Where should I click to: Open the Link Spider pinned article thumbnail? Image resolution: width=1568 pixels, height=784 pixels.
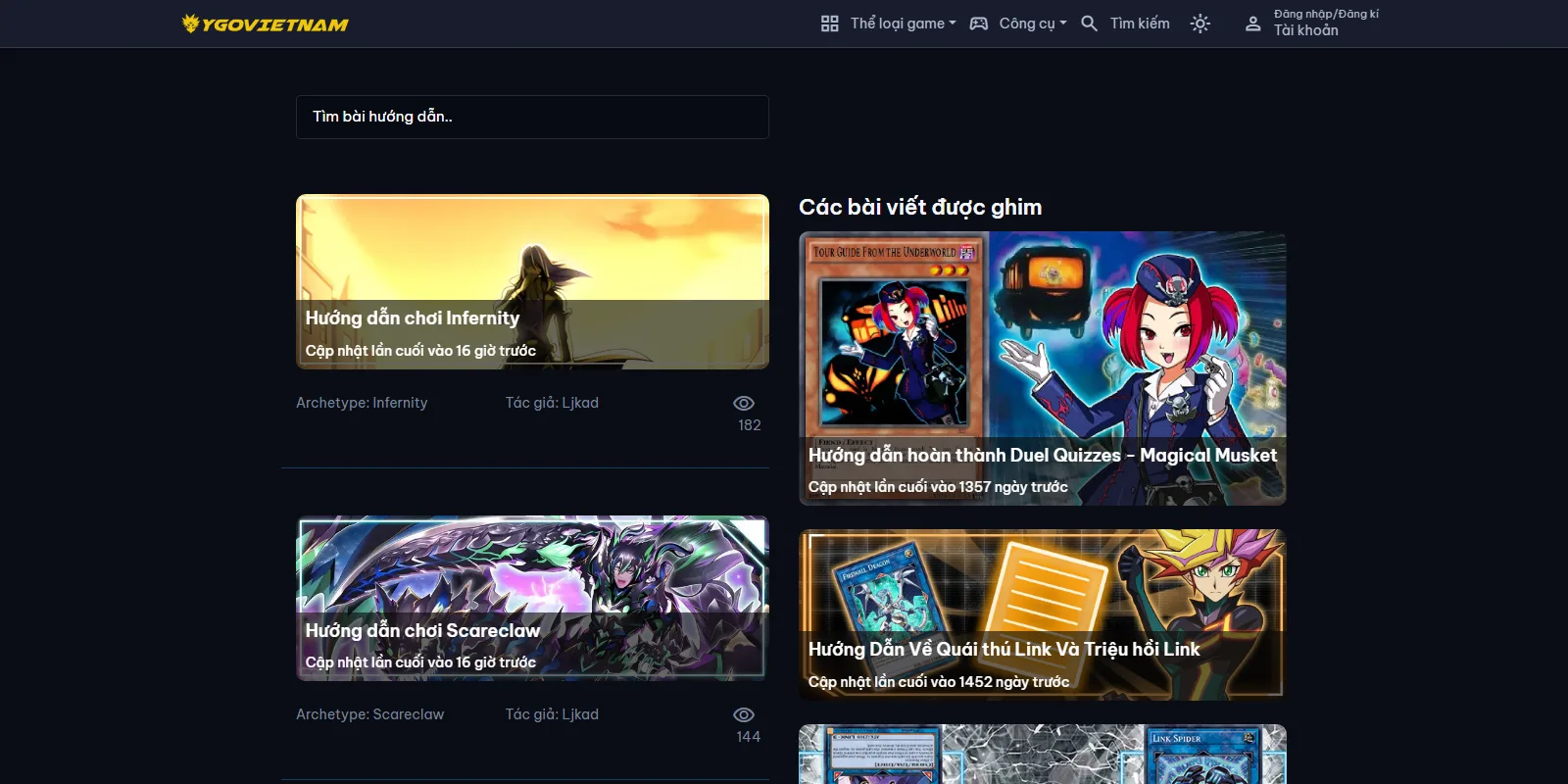coord(1043,755)
